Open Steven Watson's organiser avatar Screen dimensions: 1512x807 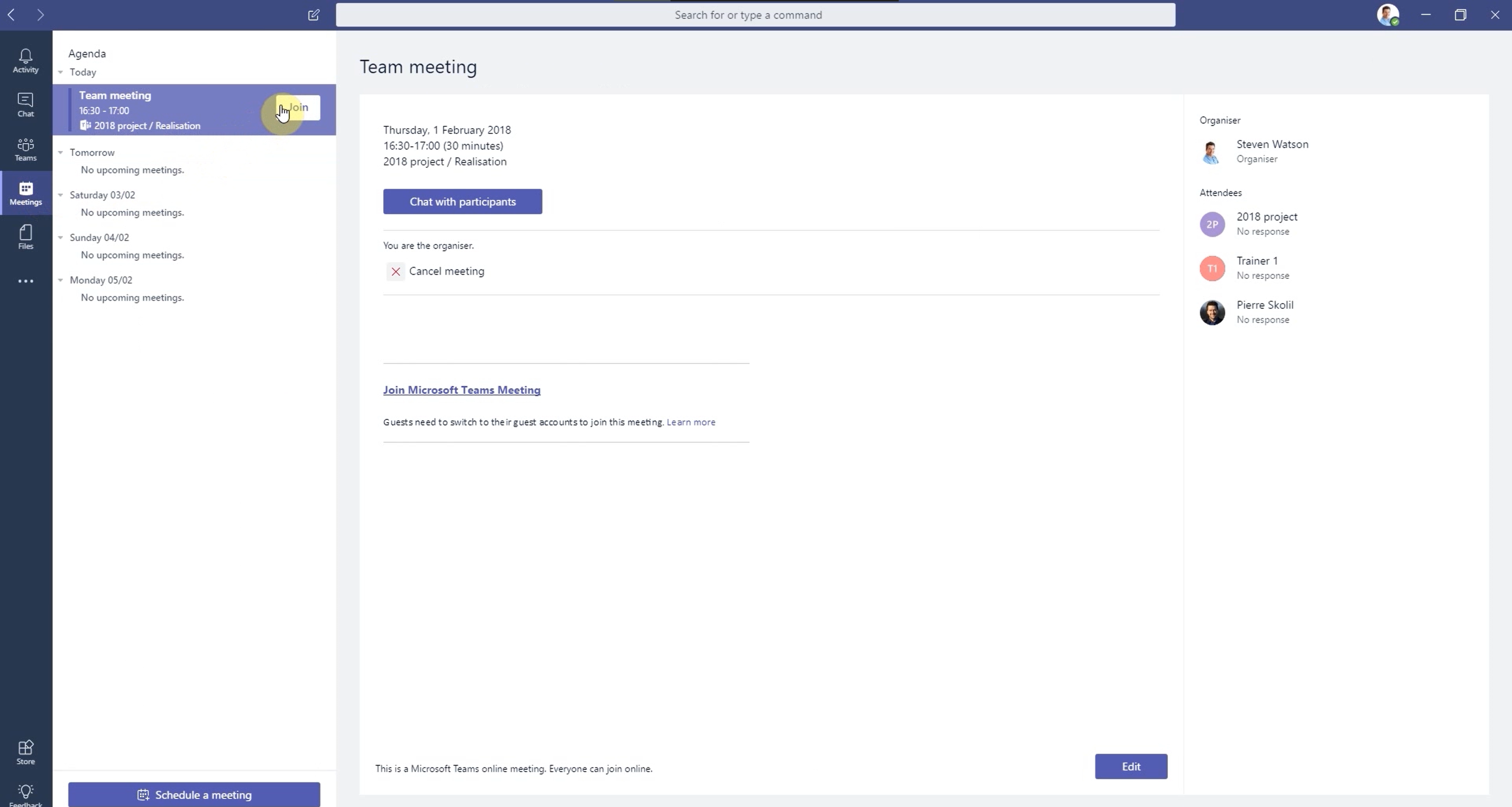(1211, 152)
